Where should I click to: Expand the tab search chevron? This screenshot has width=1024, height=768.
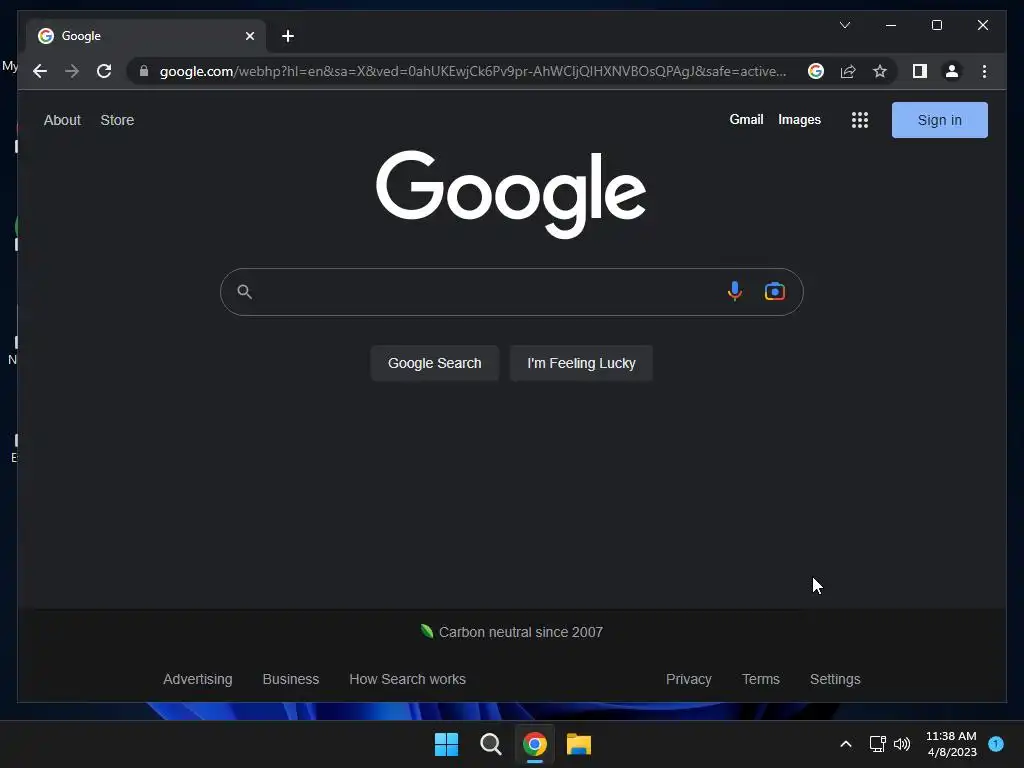tap(844, 25)
